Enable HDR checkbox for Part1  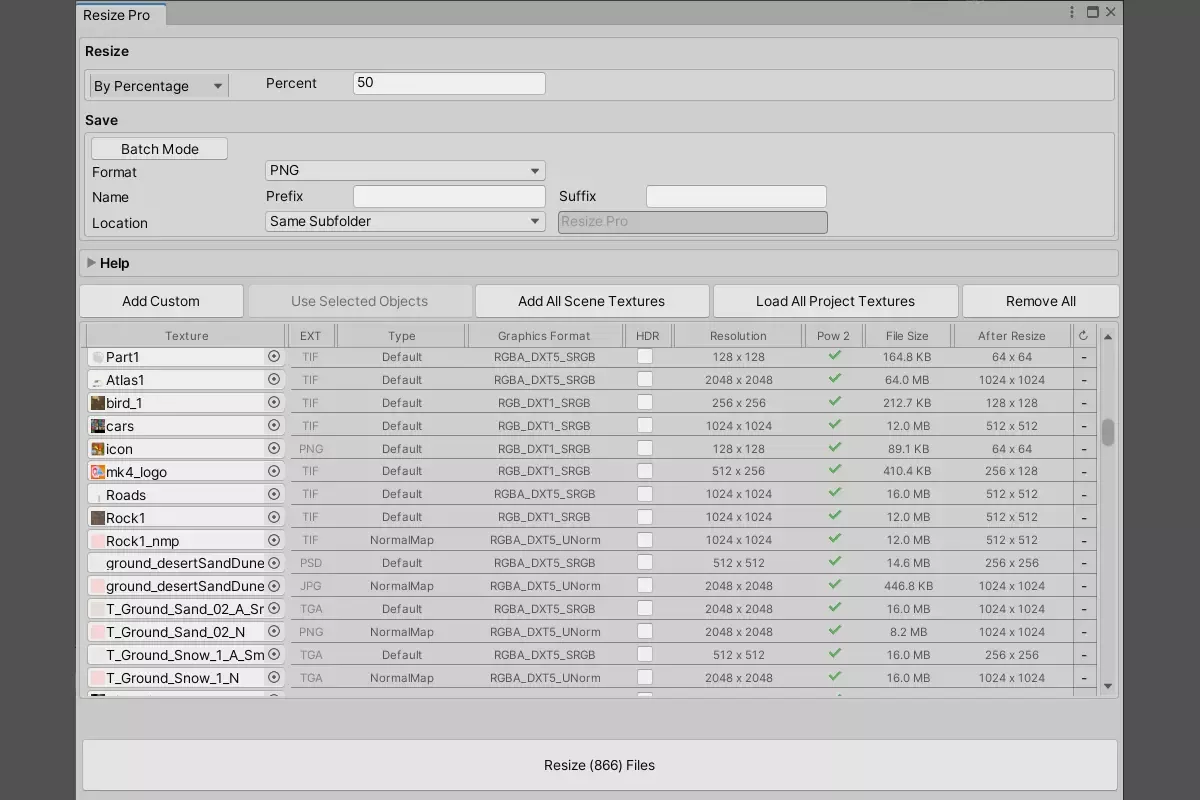coord(645,356)
